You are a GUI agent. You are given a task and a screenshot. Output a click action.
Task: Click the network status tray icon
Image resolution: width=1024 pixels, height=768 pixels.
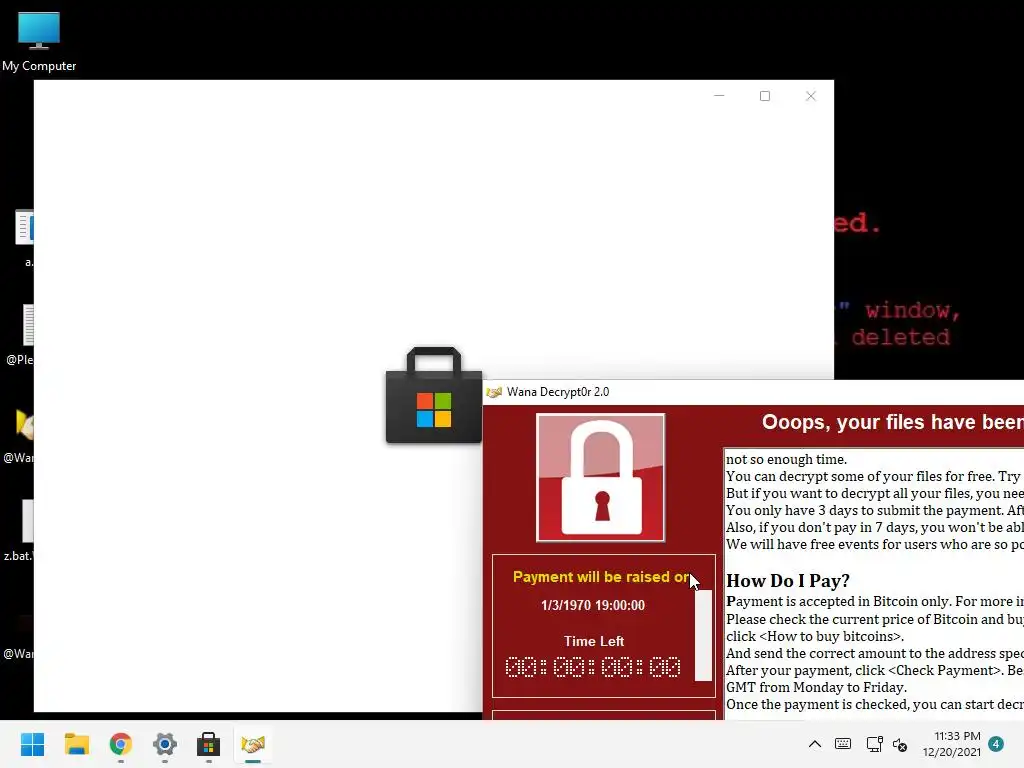(x=874, y=744)
